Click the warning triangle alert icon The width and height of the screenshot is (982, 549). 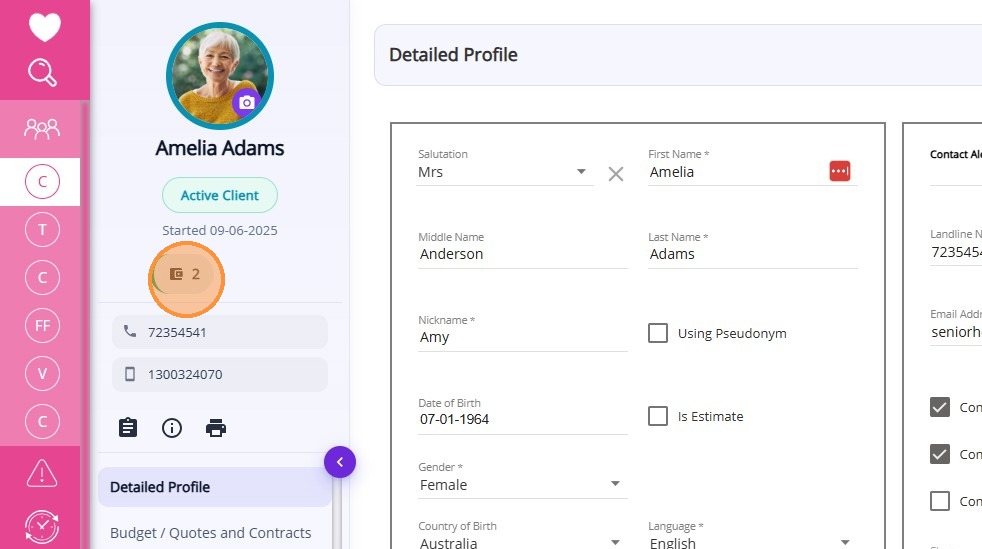coord(42,472)
